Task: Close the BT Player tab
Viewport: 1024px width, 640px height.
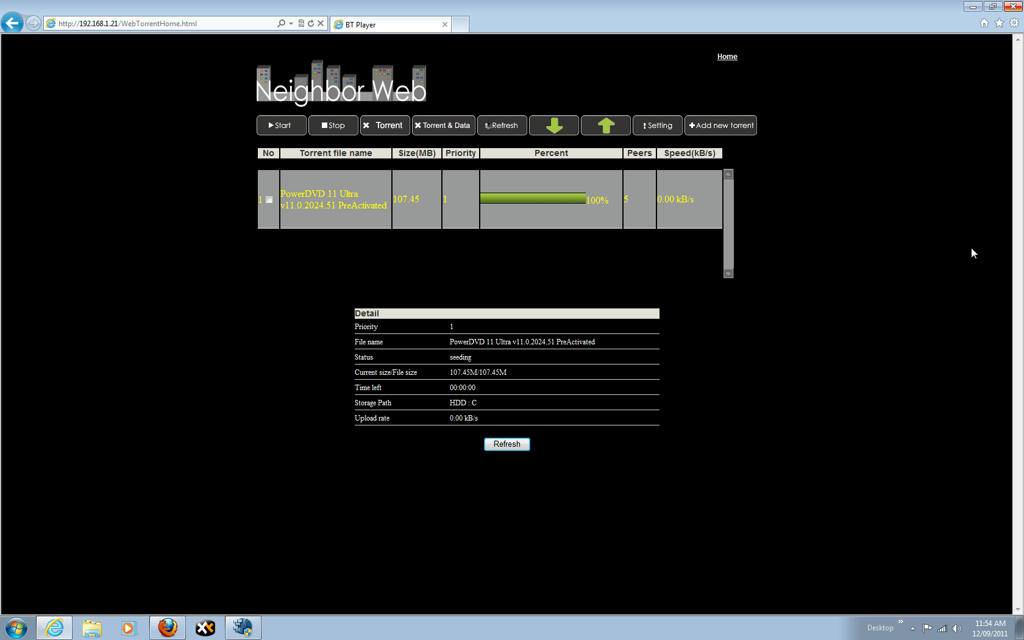Action: click(445, 25)
